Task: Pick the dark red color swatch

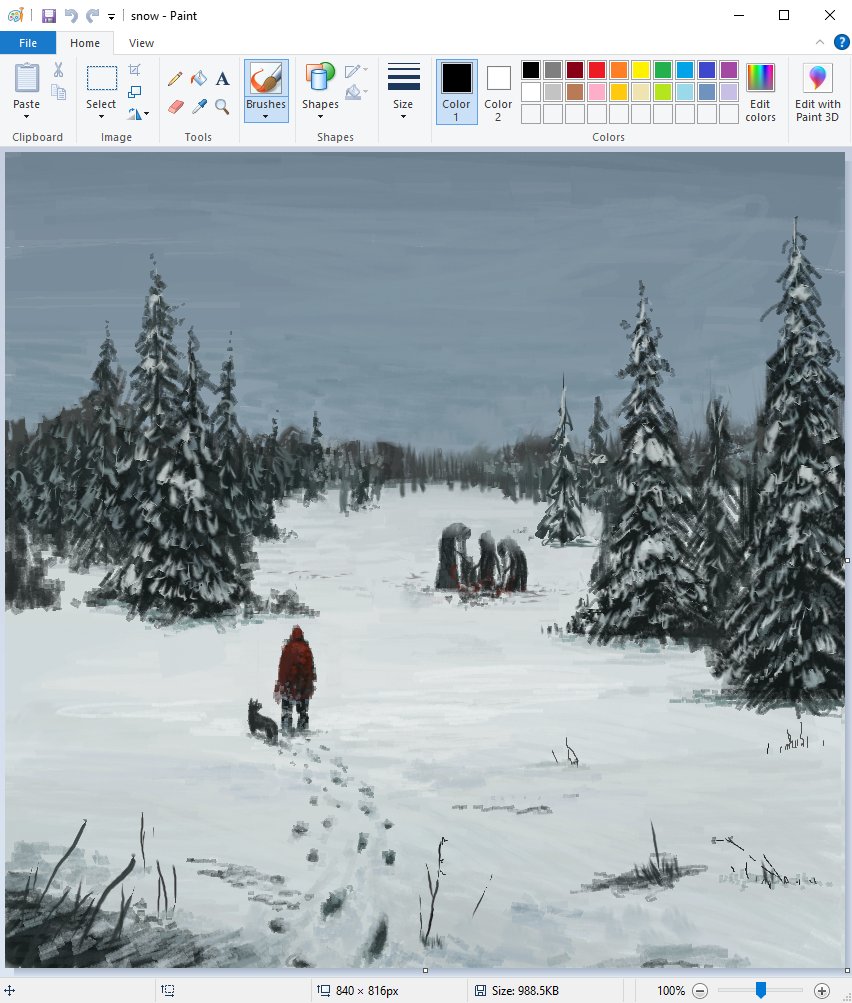Action: tap(575, 70)
